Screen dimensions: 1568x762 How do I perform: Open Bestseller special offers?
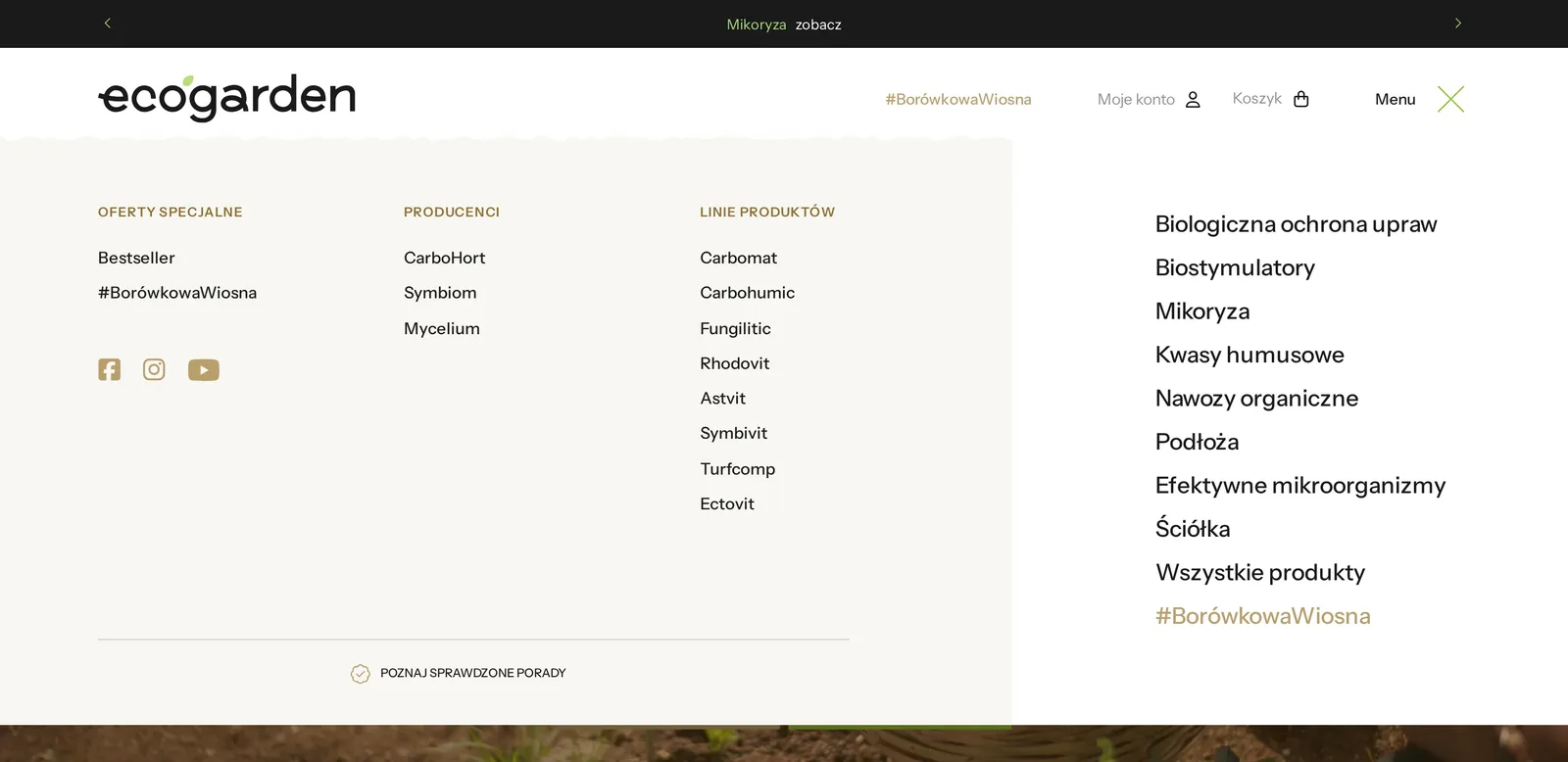(136, 258)
